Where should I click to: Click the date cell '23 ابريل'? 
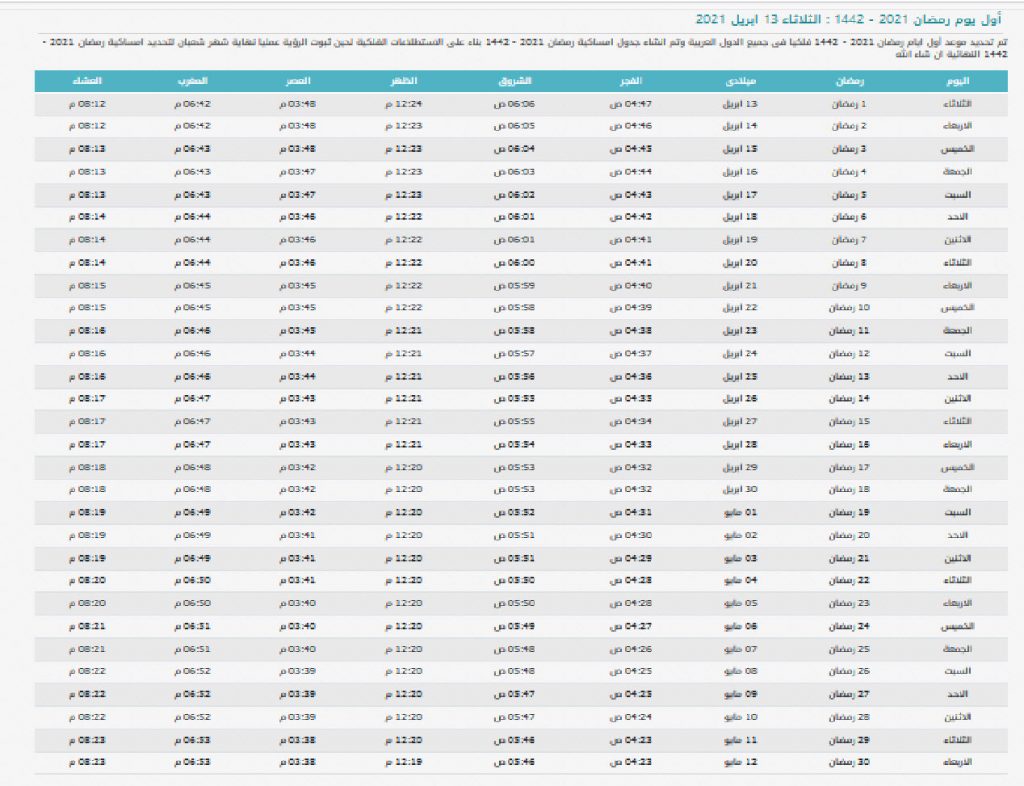click(740, 330)
